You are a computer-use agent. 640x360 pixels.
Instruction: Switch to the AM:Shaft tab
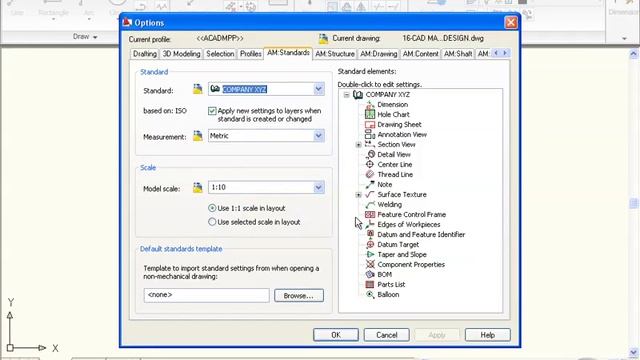click(x=458, y=54)
